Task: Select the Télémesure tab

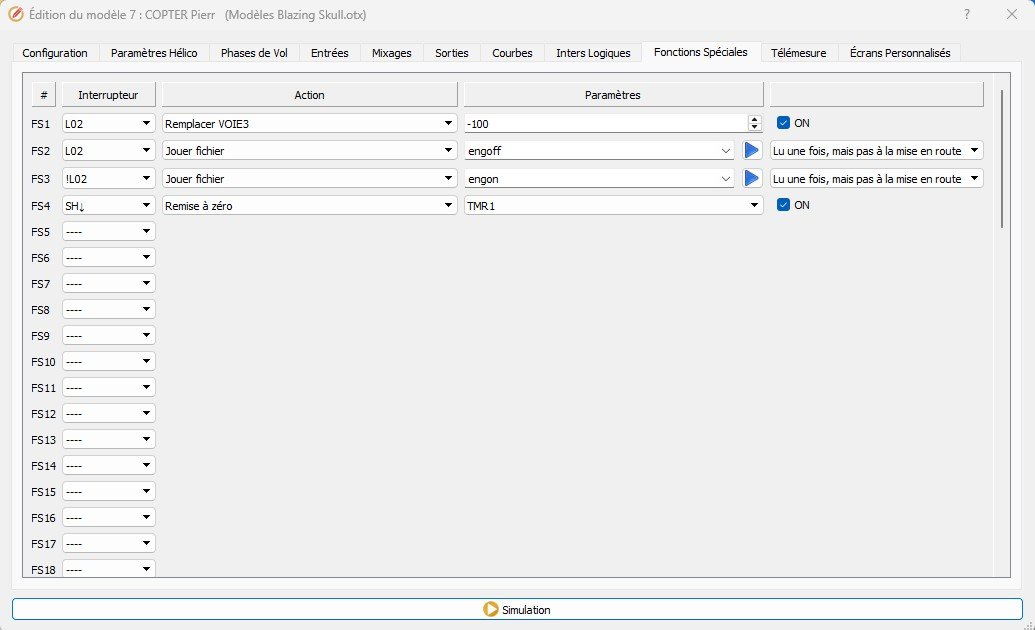Action: click(x=798, y=53)
